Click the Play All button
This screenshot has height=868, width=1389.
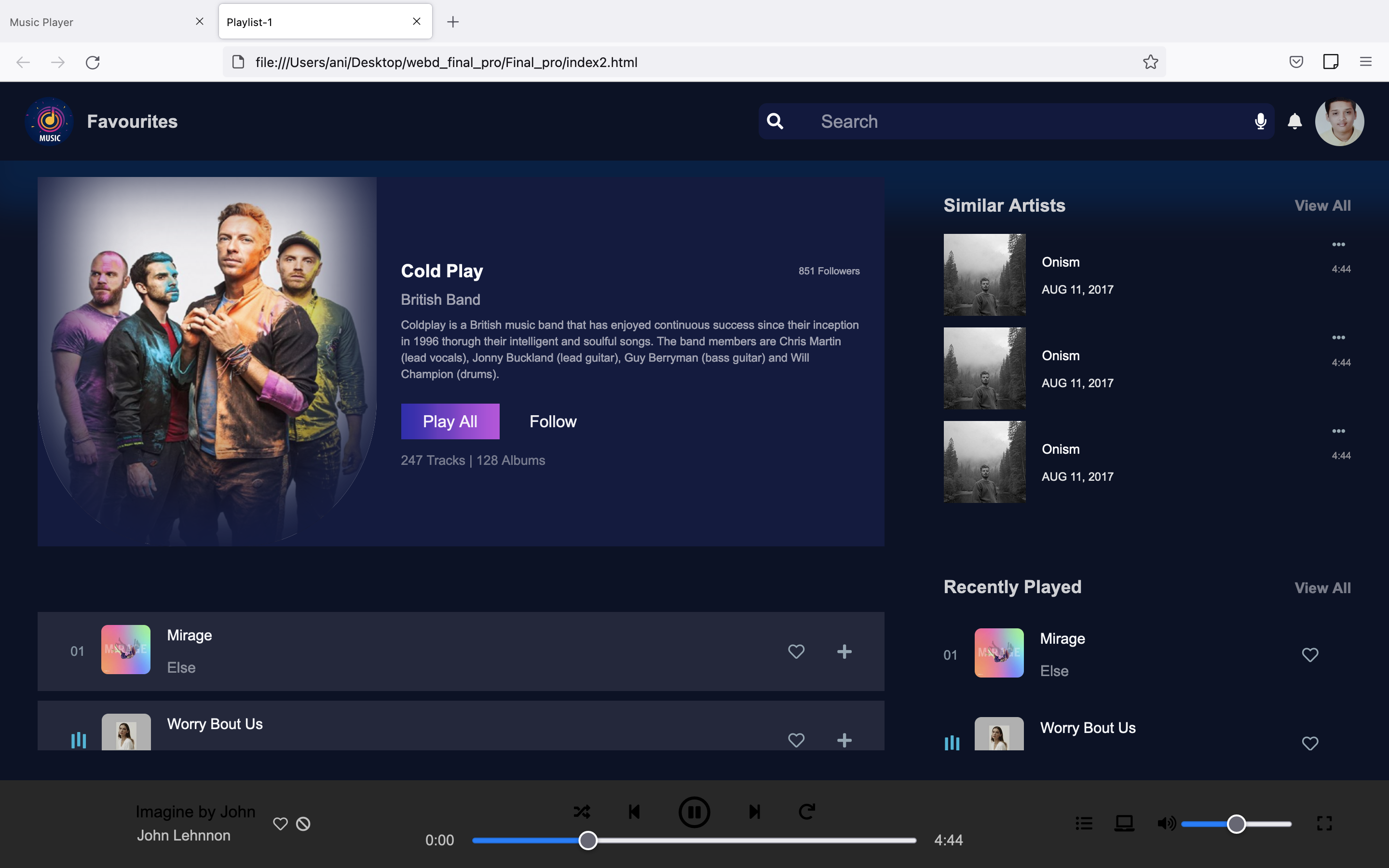tap(450, 421)
